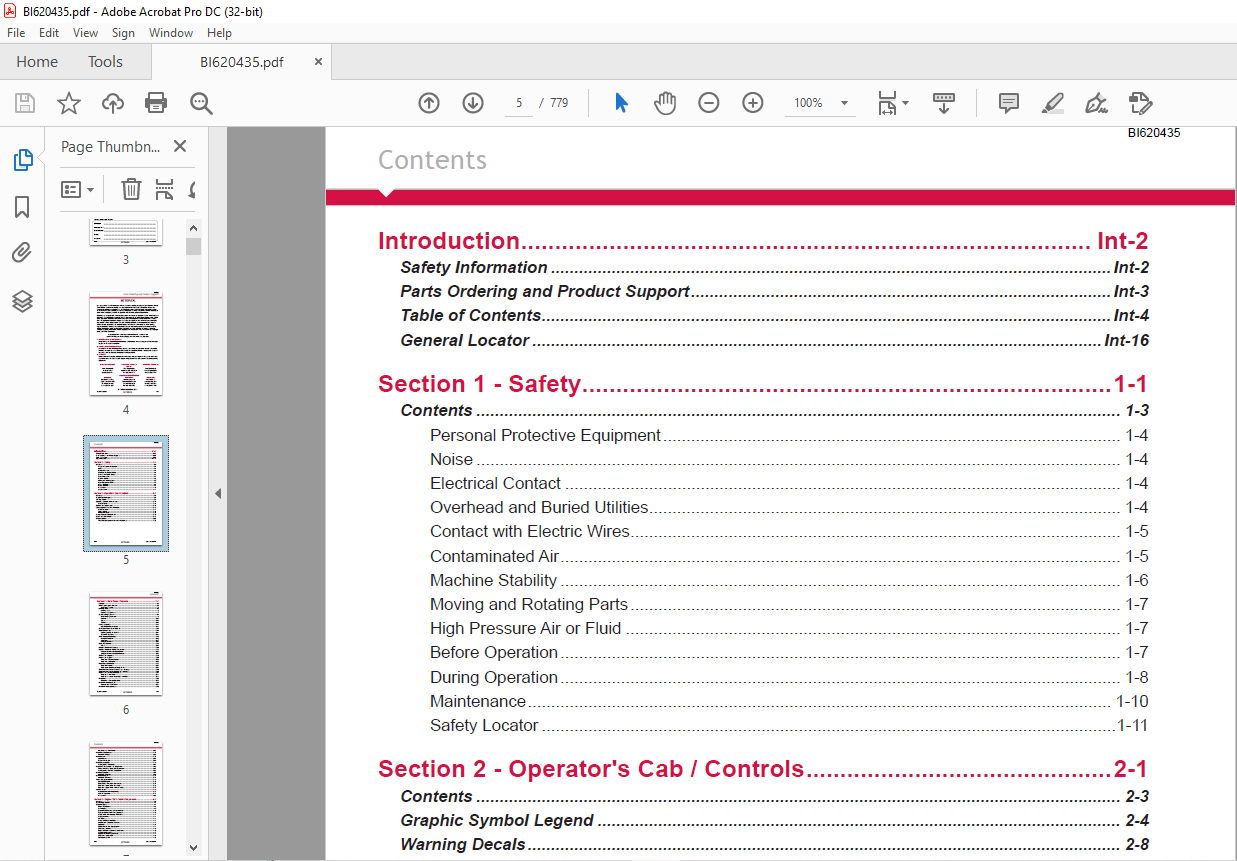The image size is (1237, 861).
Task: Click the page range print icon
Action: pos(165,189)
